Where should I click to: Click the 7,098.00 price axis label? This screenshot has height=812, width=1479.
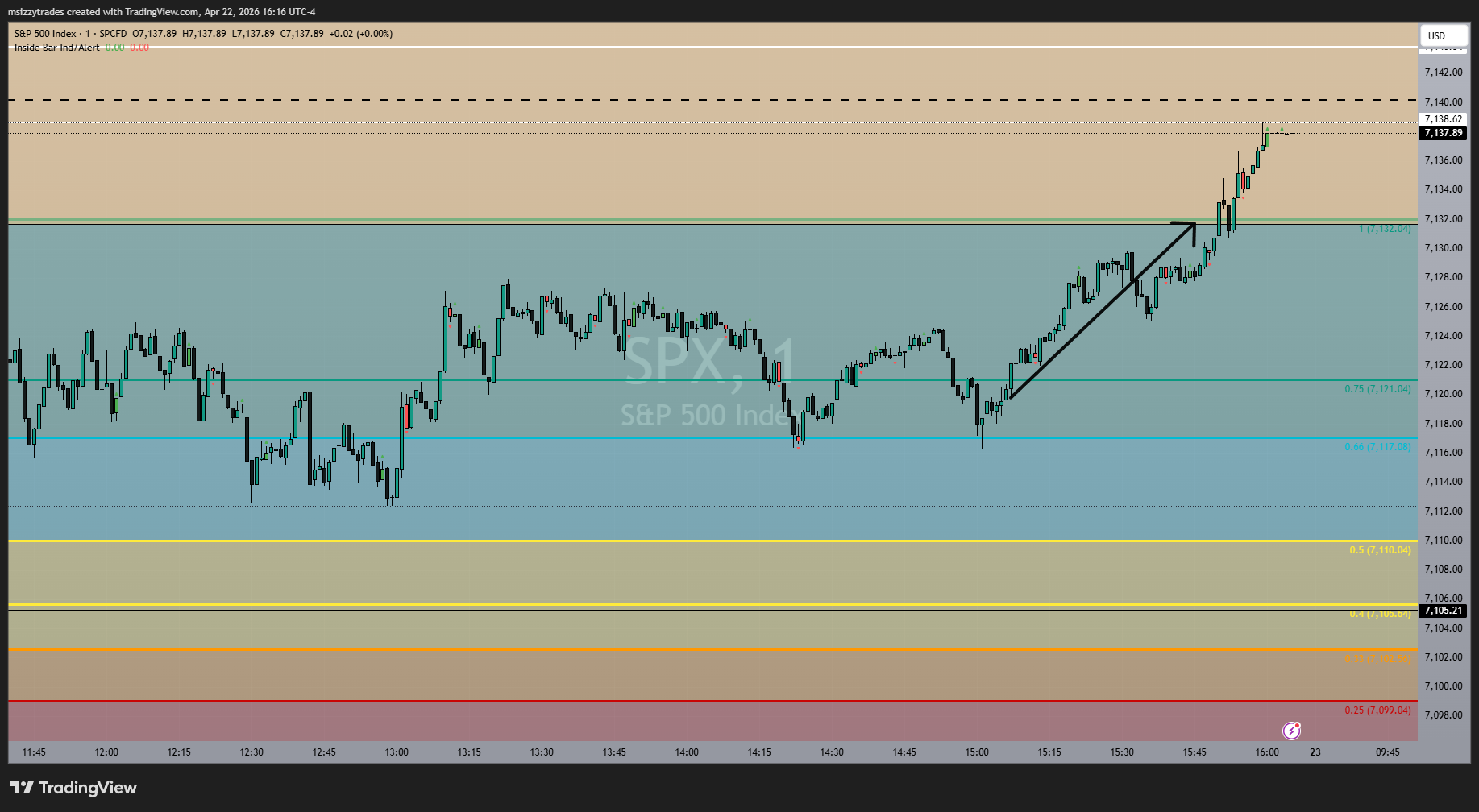[1444, 715]
